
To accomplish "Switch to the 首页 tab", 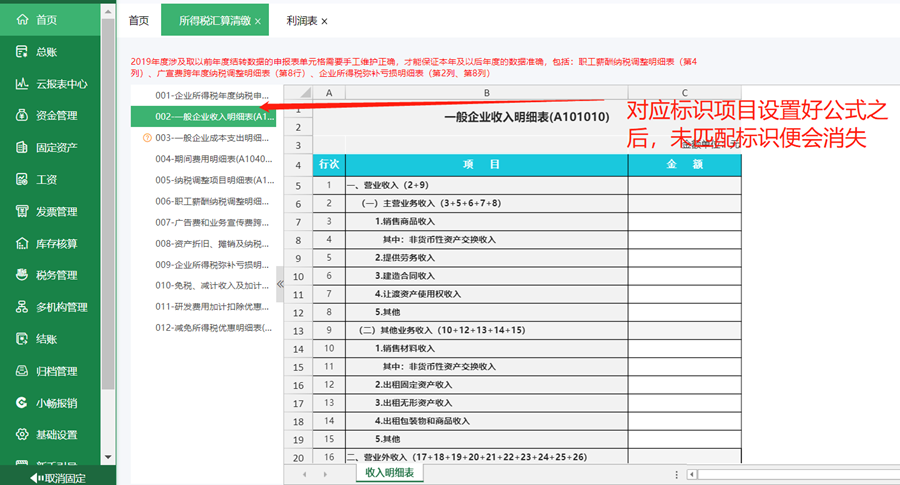I will (138, 21).
